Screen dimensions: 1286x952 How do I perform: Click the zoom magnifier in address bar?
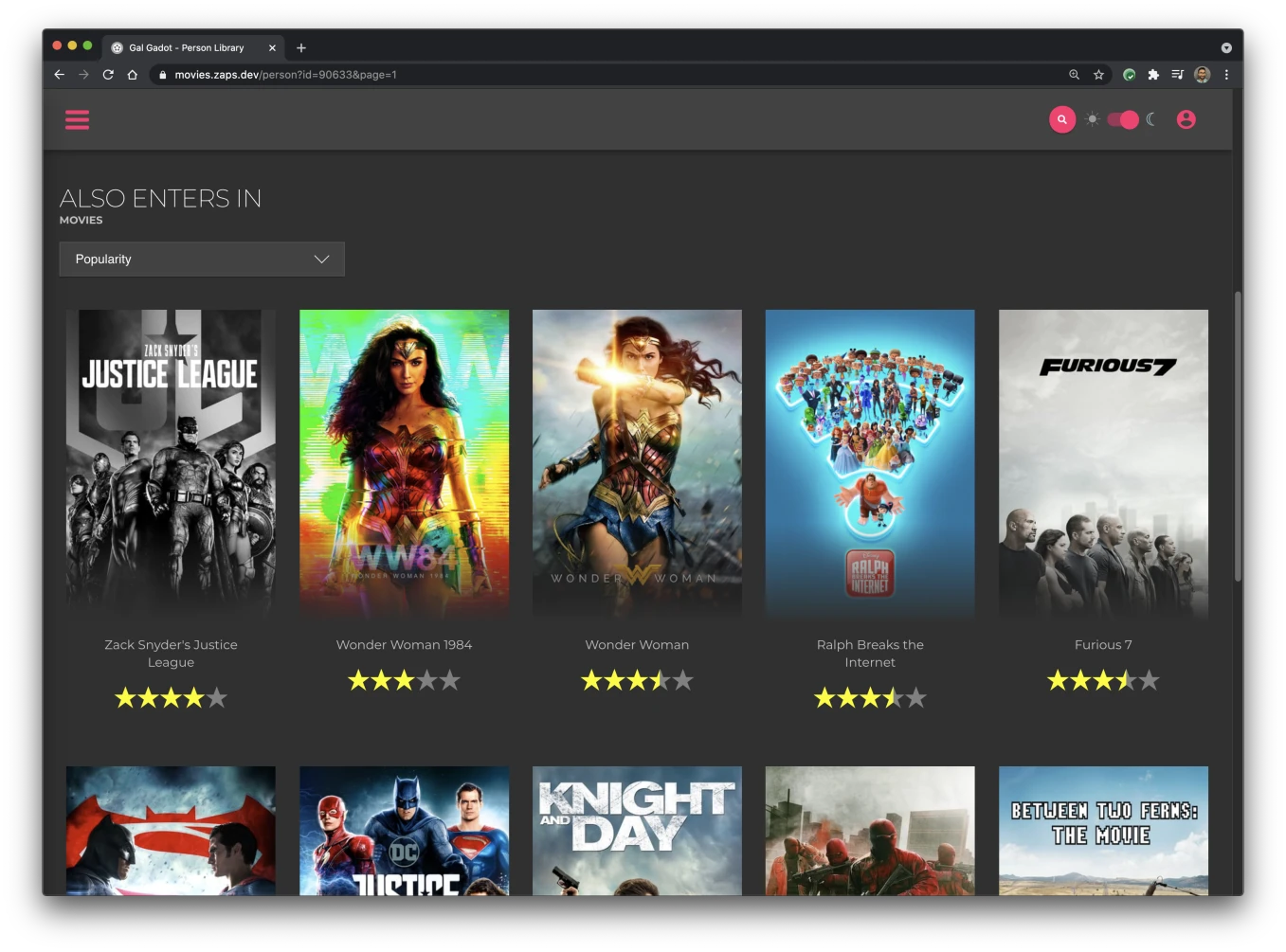[1074, 75]
